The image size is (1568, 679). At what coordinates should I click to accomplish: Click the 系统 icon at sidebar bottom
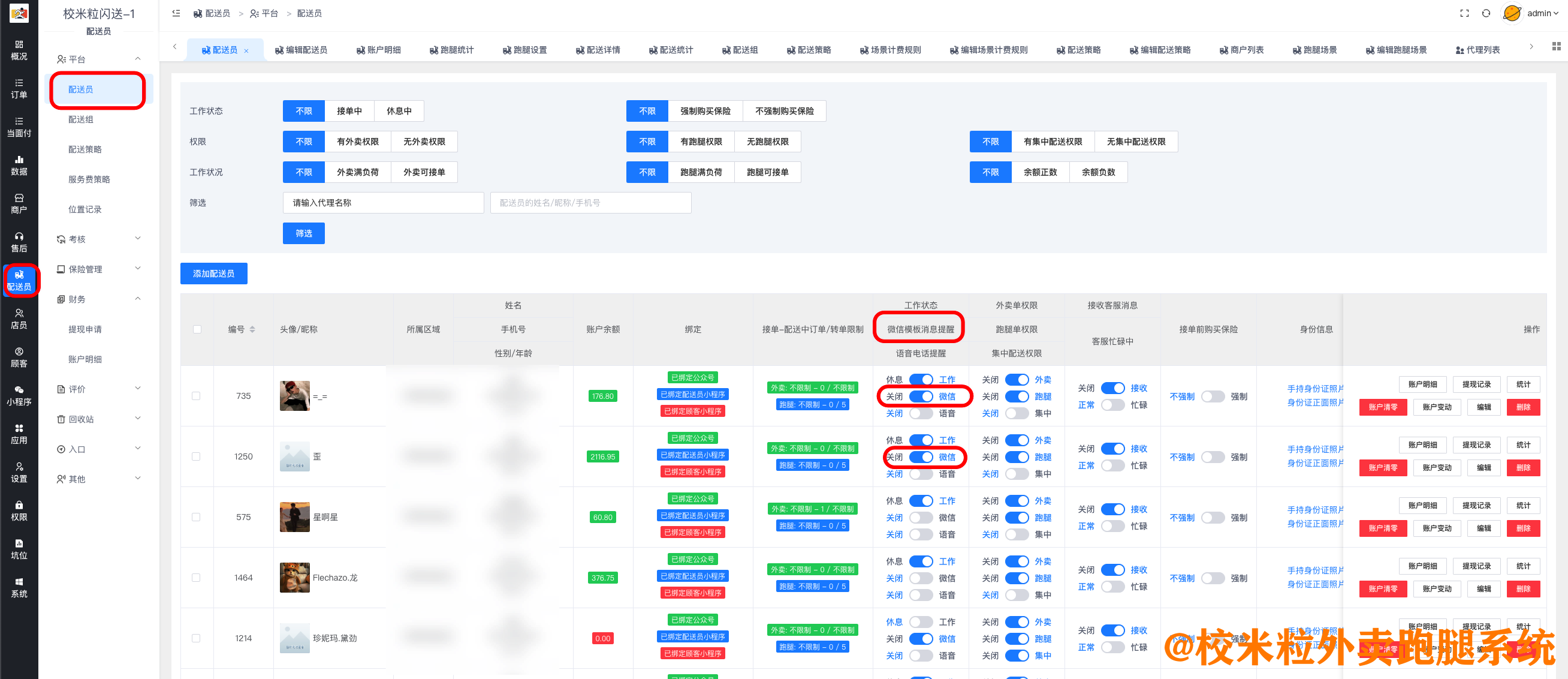(19, 588)
